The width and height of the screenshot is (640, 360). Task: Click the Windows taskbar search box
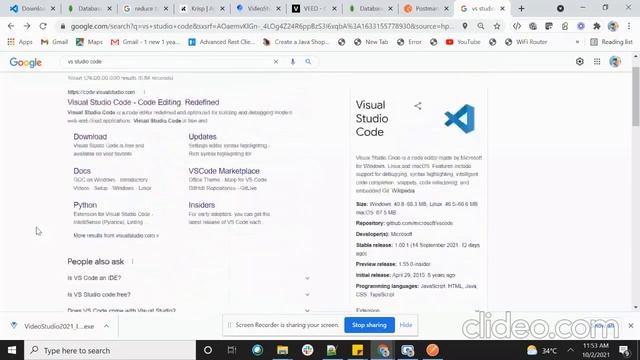point(110,350)
